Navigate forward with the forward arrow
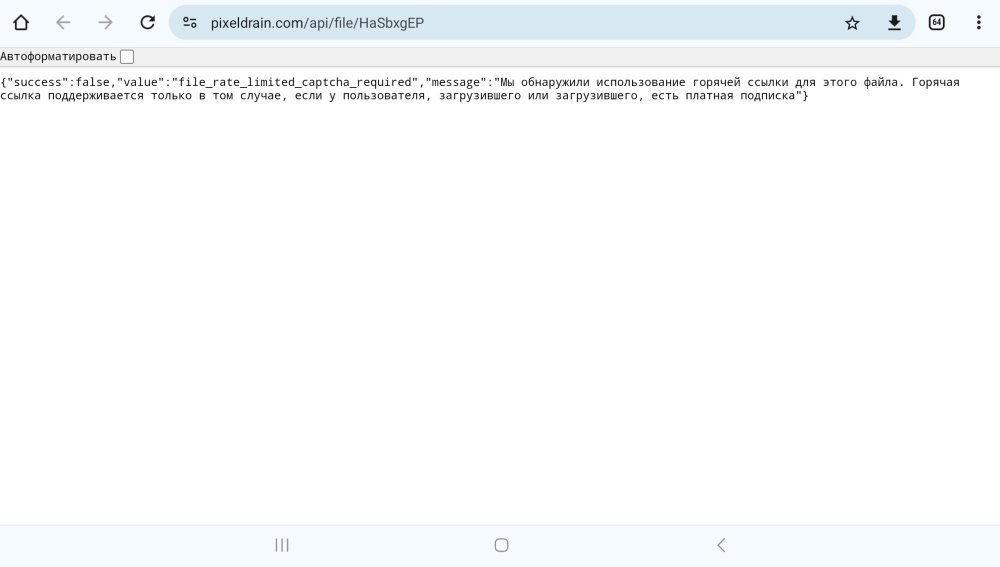Screen dimensions: 1000x567 tap(105, 23)
